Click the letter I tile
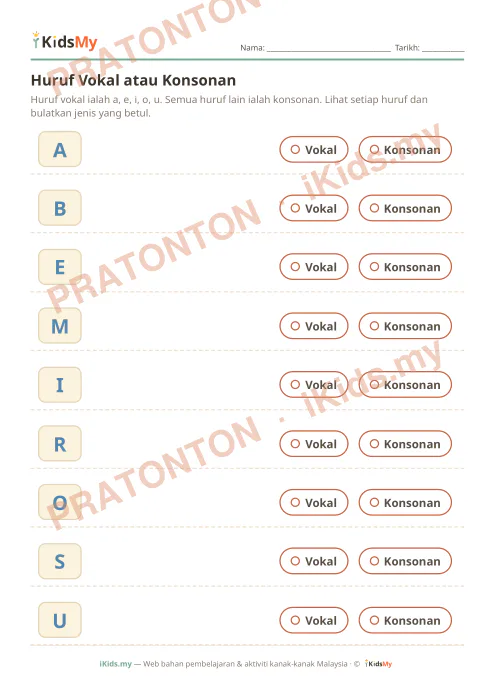The height and width of the screenshot is (700, 495). pos(60,385)
